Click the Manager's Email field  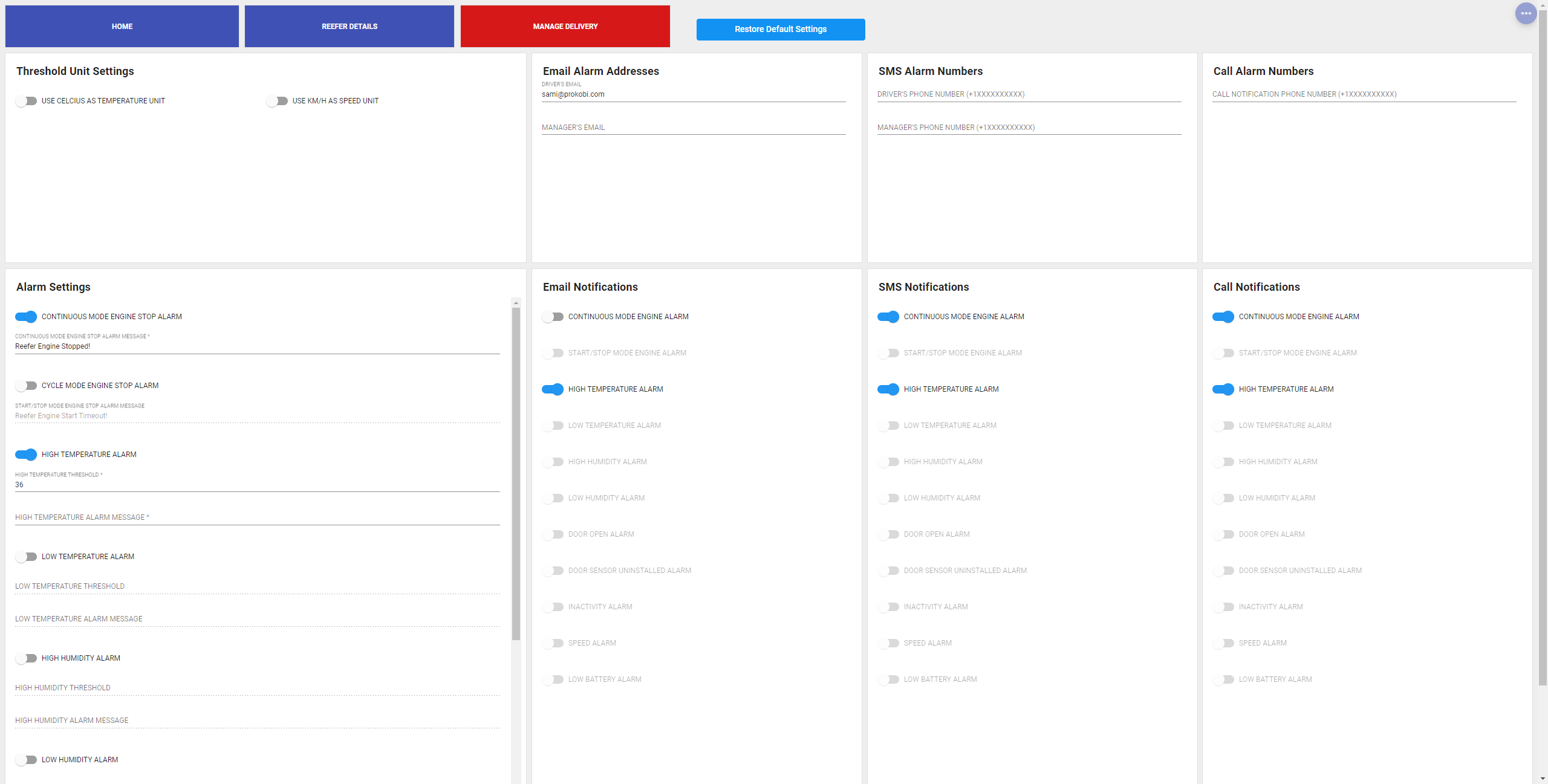[x=693, y=128]
